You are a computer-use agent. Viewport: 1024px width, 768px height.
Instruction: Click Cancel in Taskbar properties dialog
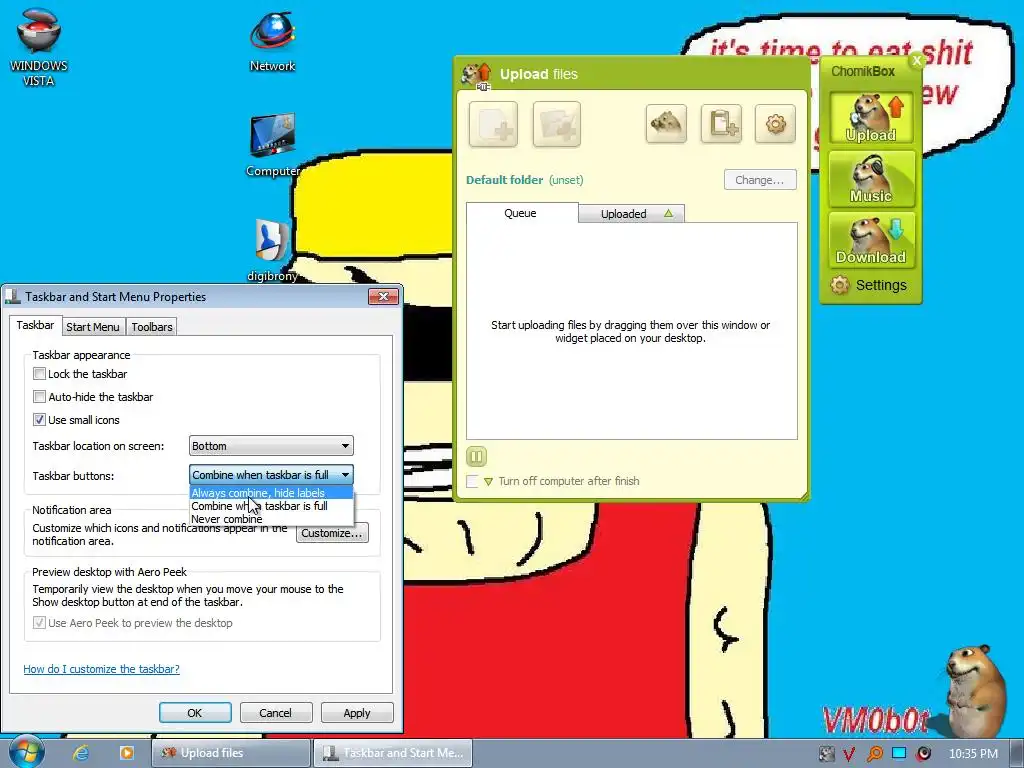click(276, 713)
